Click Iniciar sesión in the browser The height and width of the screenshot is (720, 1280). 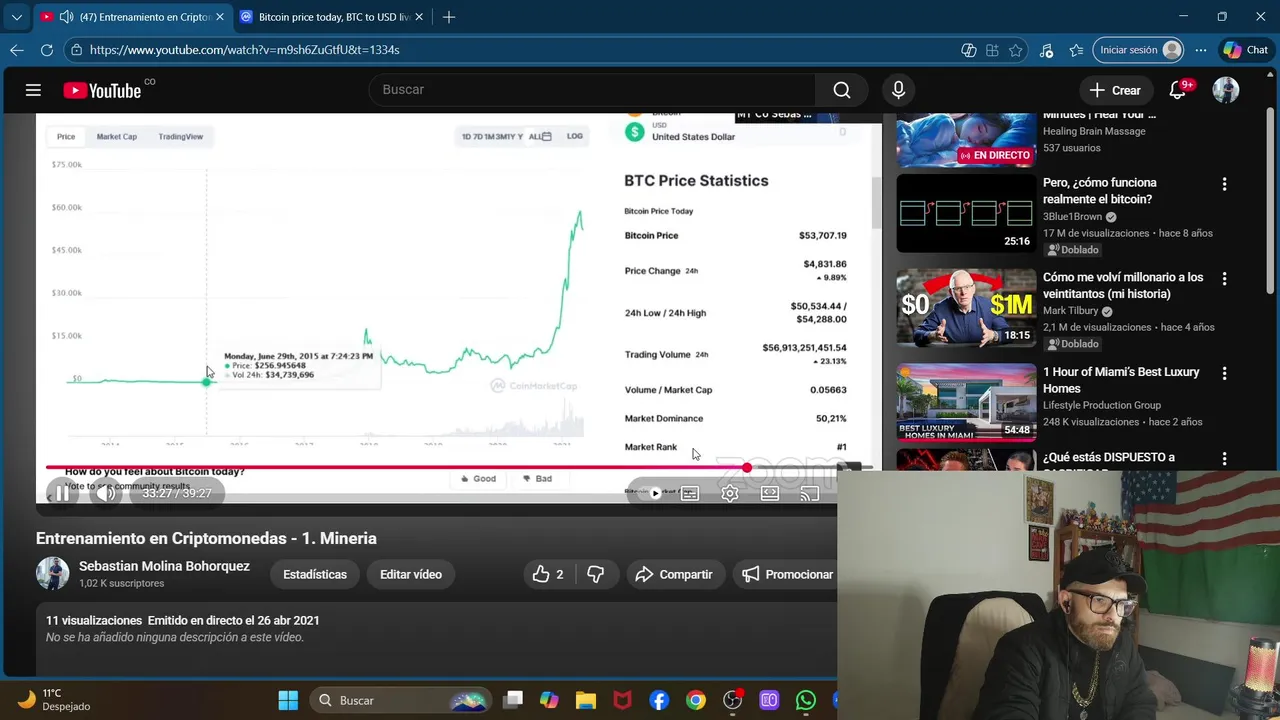pos(1139,50)
